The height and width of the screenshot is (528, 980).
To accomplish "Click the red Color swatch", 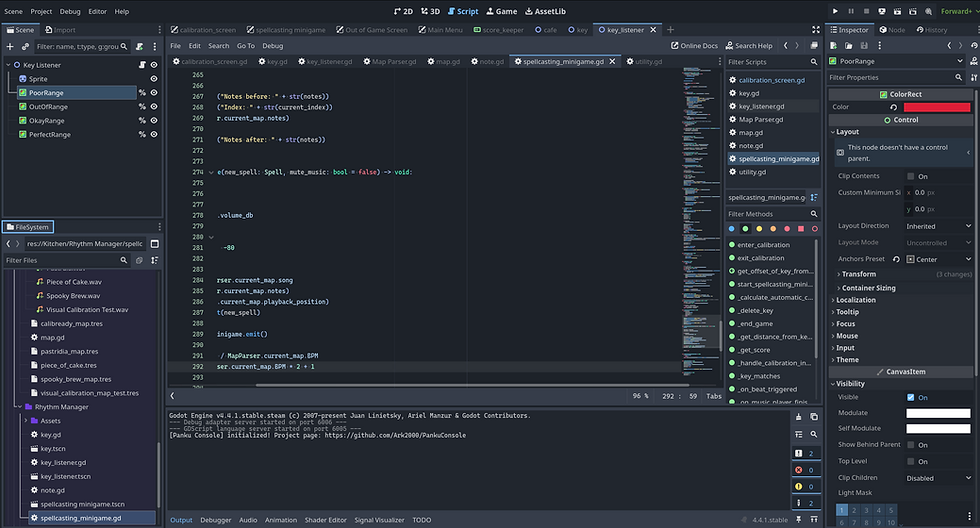I will pyautogui.click(x=936, y=107).
